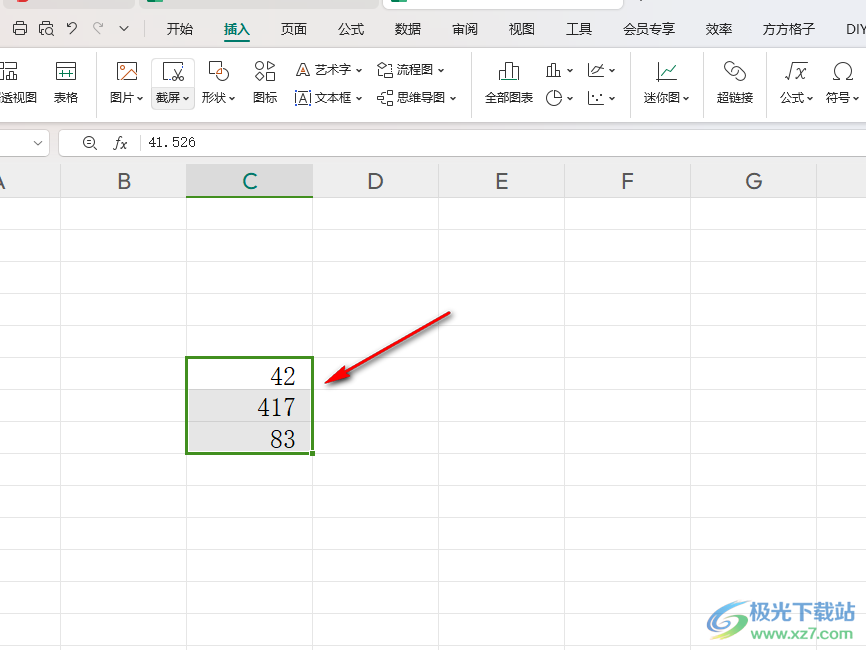This screenshot has height=650, width=866.
Task: Insert a text box via 文本框
Action: point(323,98)
